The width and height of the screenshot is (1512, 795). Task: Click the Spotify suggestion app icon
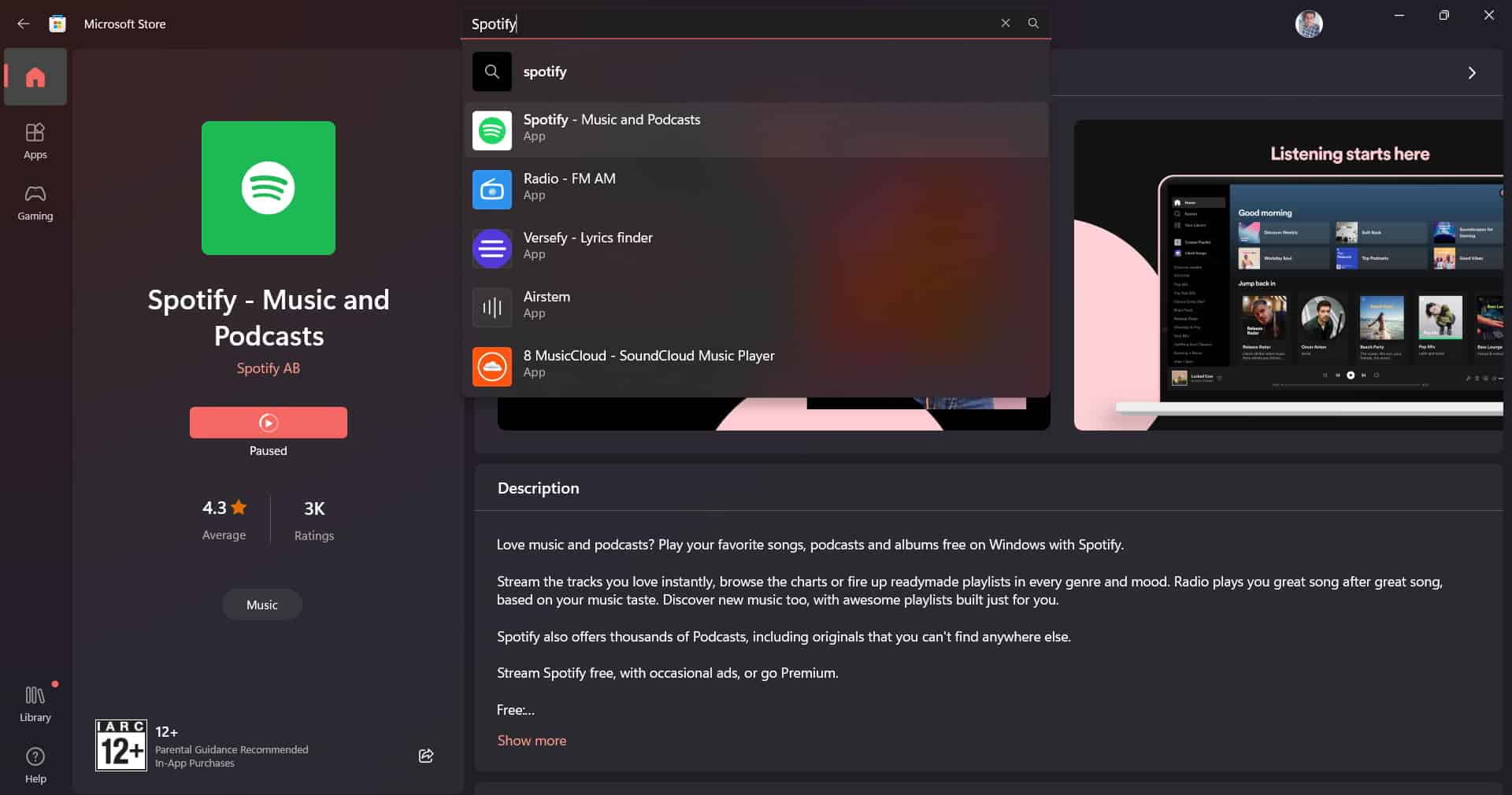492,131
